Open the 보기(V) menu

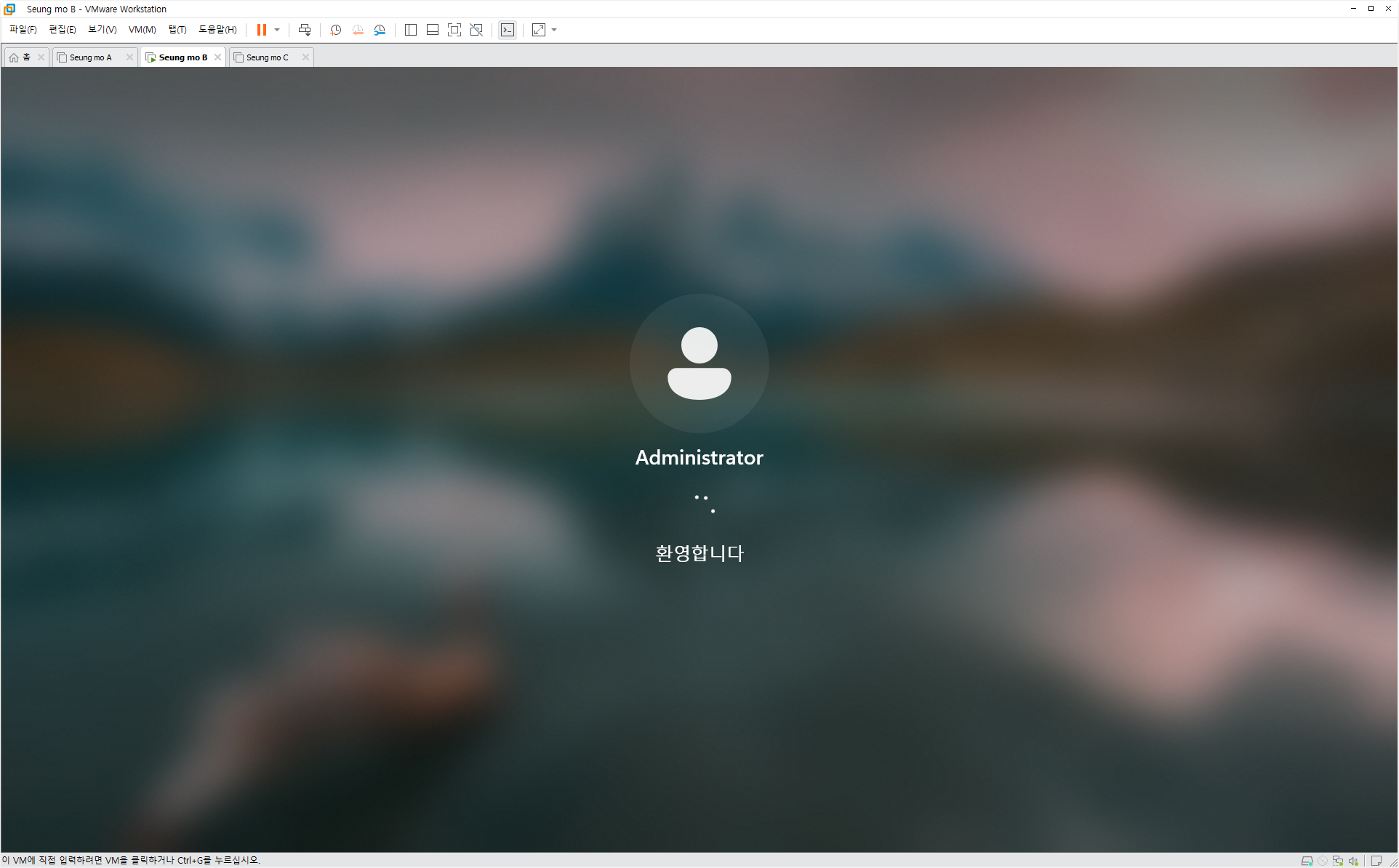tap(102, 30)
